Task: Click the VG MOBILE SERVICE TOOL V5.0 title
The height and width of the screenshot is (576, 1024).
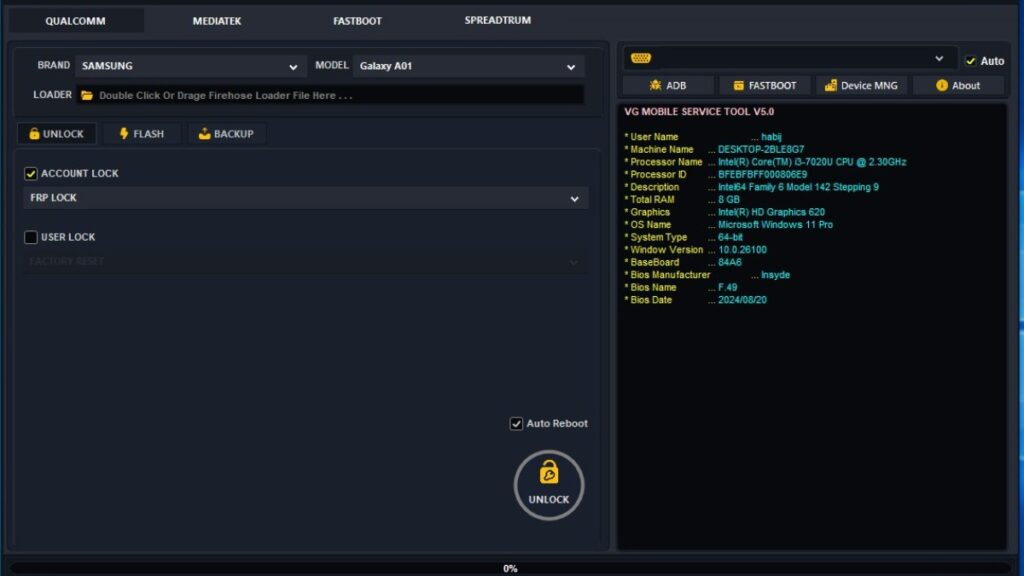Action: click(699, 112)
